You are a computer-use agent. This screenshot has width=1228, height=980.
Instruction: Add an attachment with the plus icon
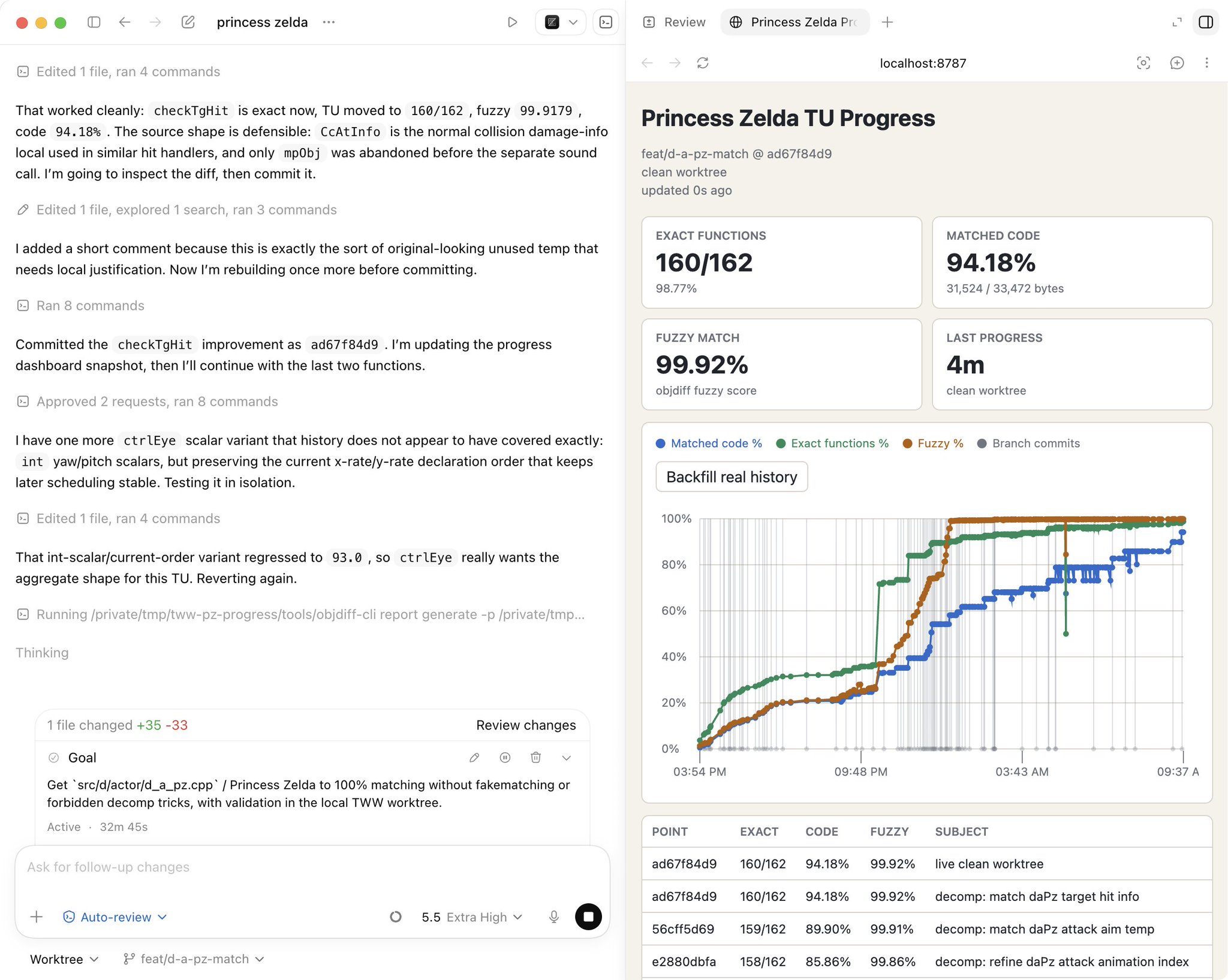tap(37, 917)
